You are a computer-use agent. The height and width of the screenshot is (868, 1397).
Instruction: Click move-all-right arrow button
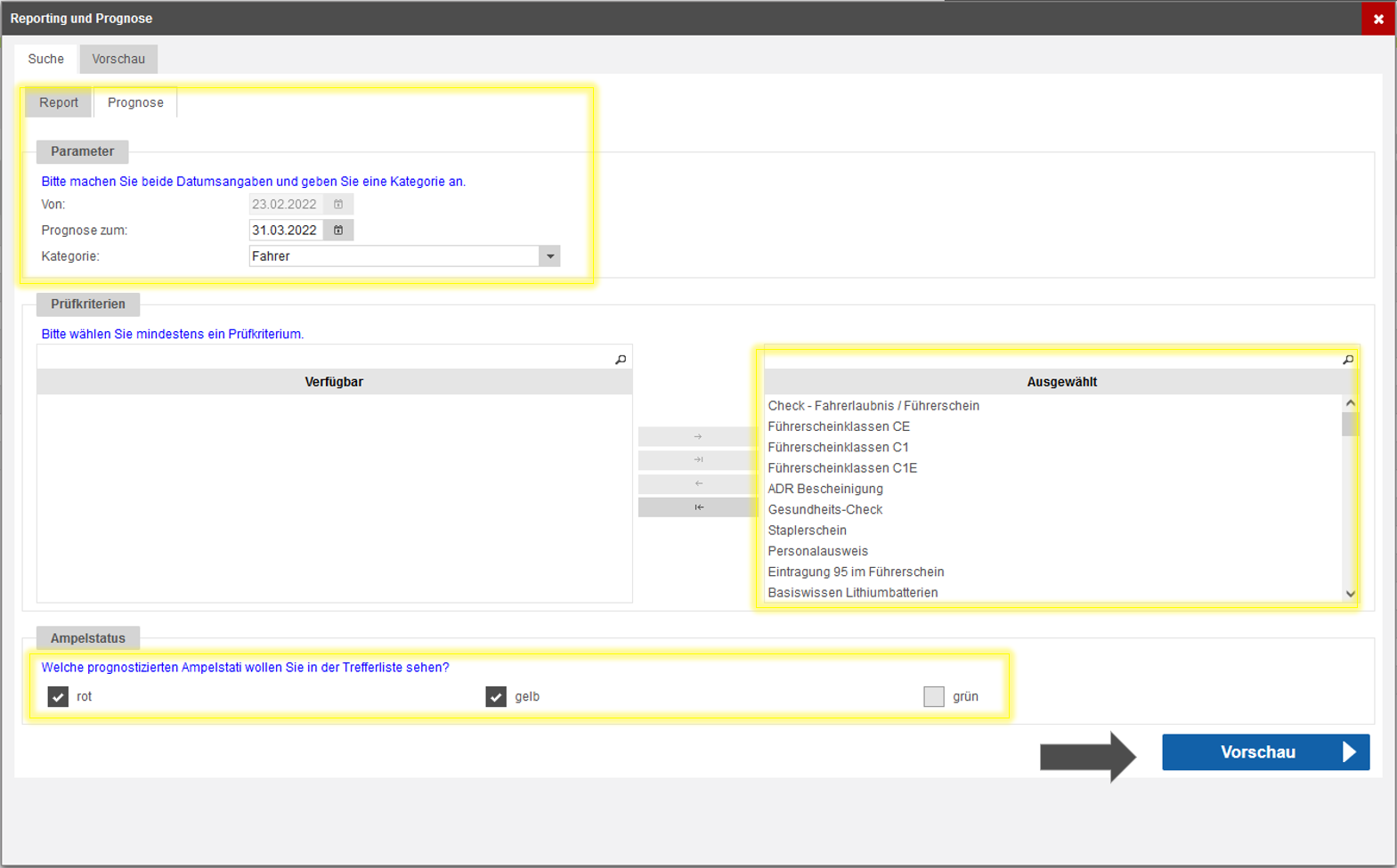(698, 460)
